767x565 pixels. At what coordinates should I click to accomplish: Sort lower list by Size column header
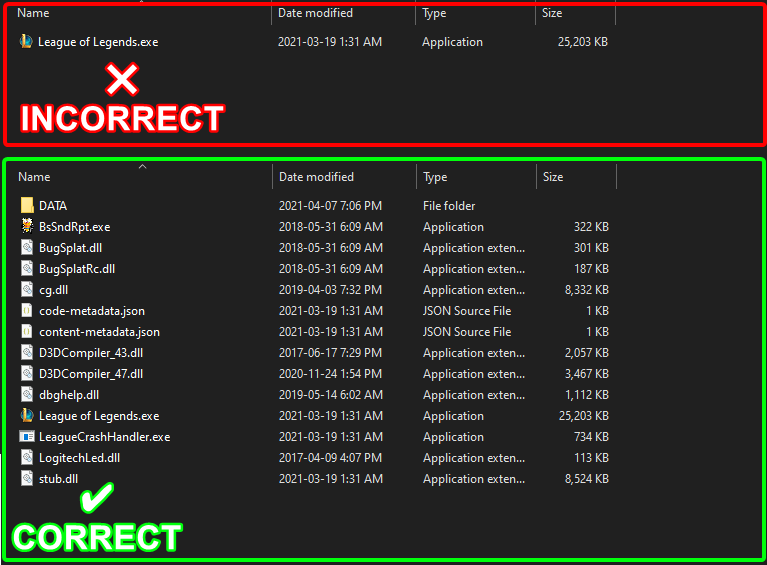[553, 177]
